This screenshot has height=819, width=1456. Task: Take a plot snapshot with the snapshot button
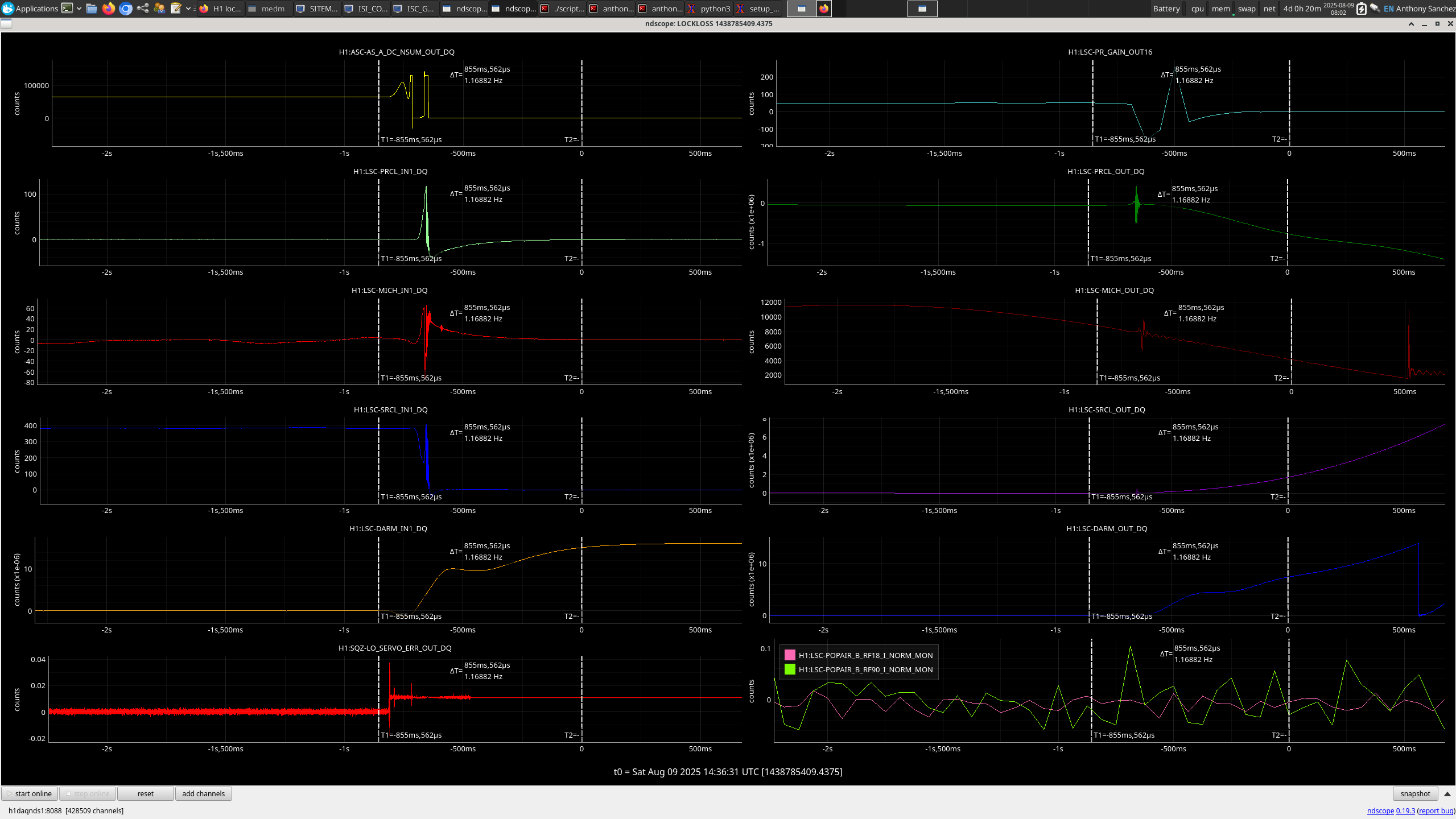click(1415, 794)
